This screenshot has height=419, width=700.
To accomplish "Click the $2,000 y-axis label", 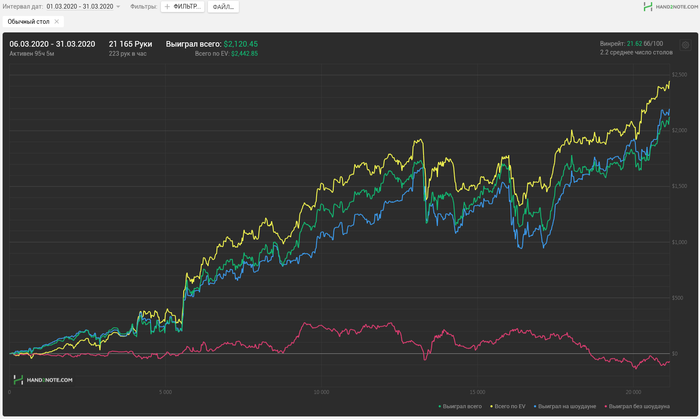I will 679,130.
